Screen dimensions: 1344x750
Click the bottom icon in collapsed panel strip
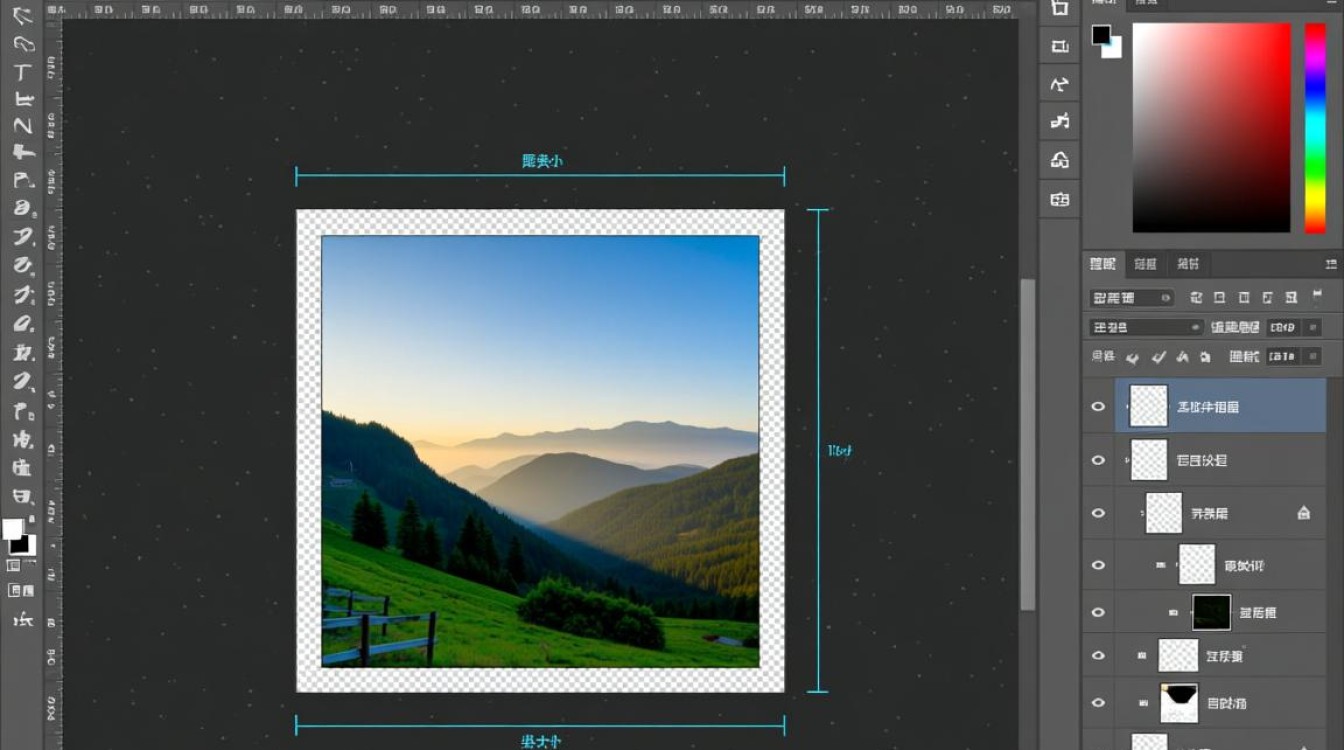click(x=1060, y=199)
